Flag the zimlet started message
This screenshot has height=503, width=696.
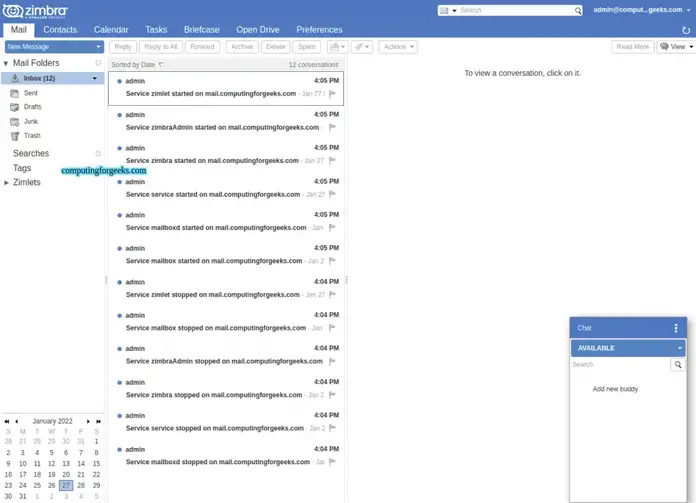pos(332,94)
